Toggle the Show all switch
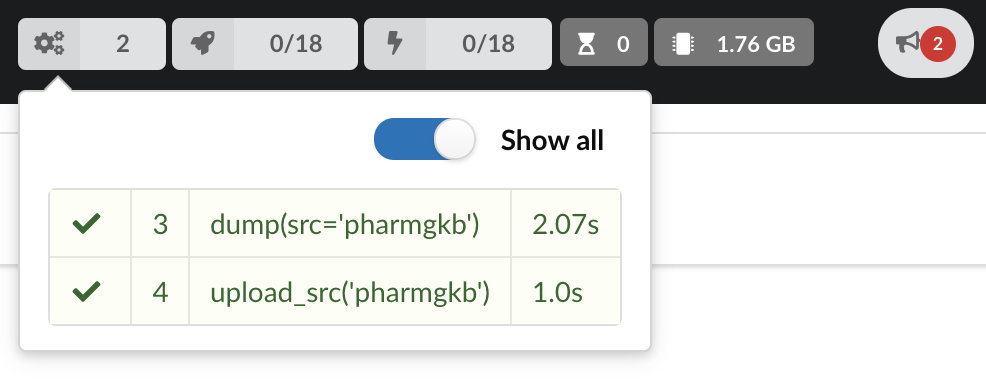 tap(424, 139)
